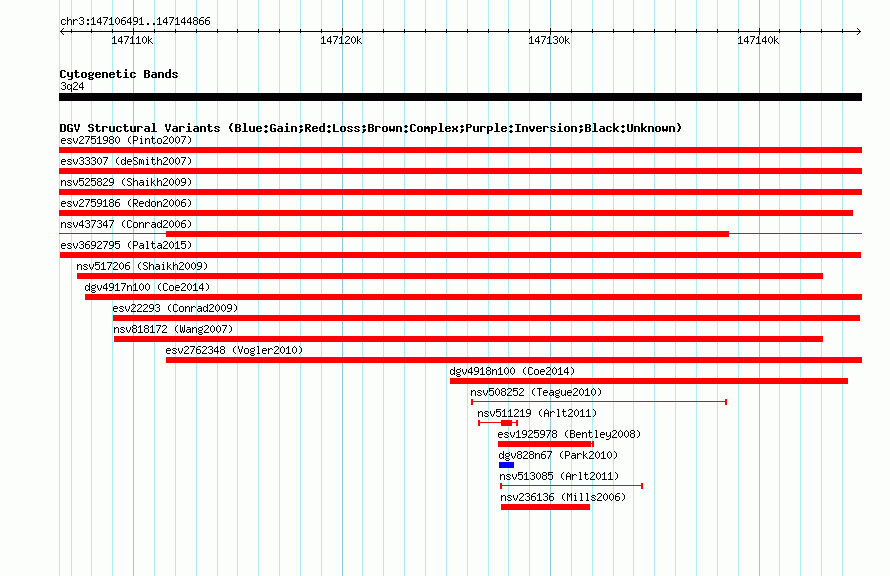Click the thick red block of nsv511219
This screenshot has height=576, width=890.
[507, 423]
